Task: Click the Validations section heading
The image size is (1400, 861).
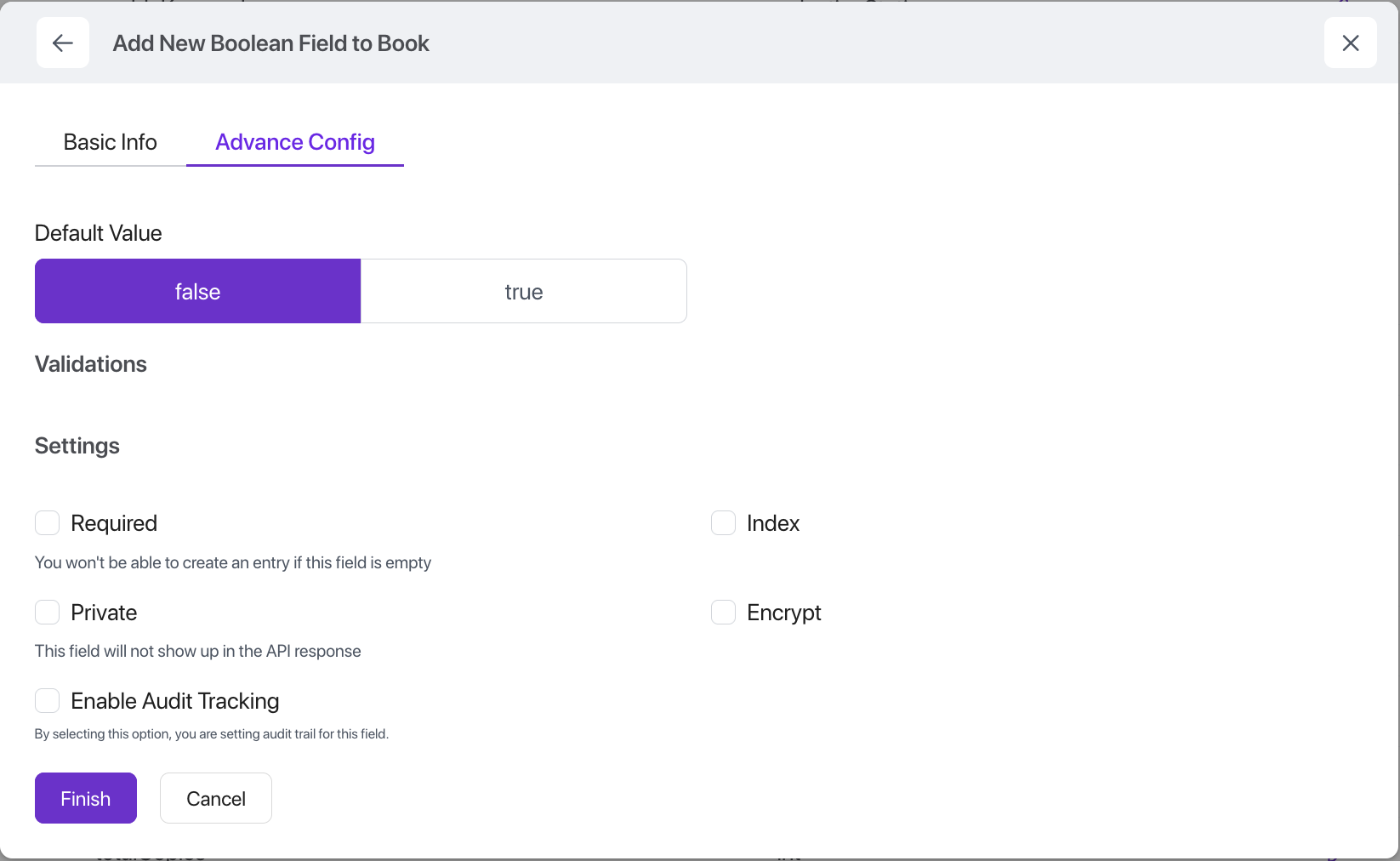Action: point(91,364)
